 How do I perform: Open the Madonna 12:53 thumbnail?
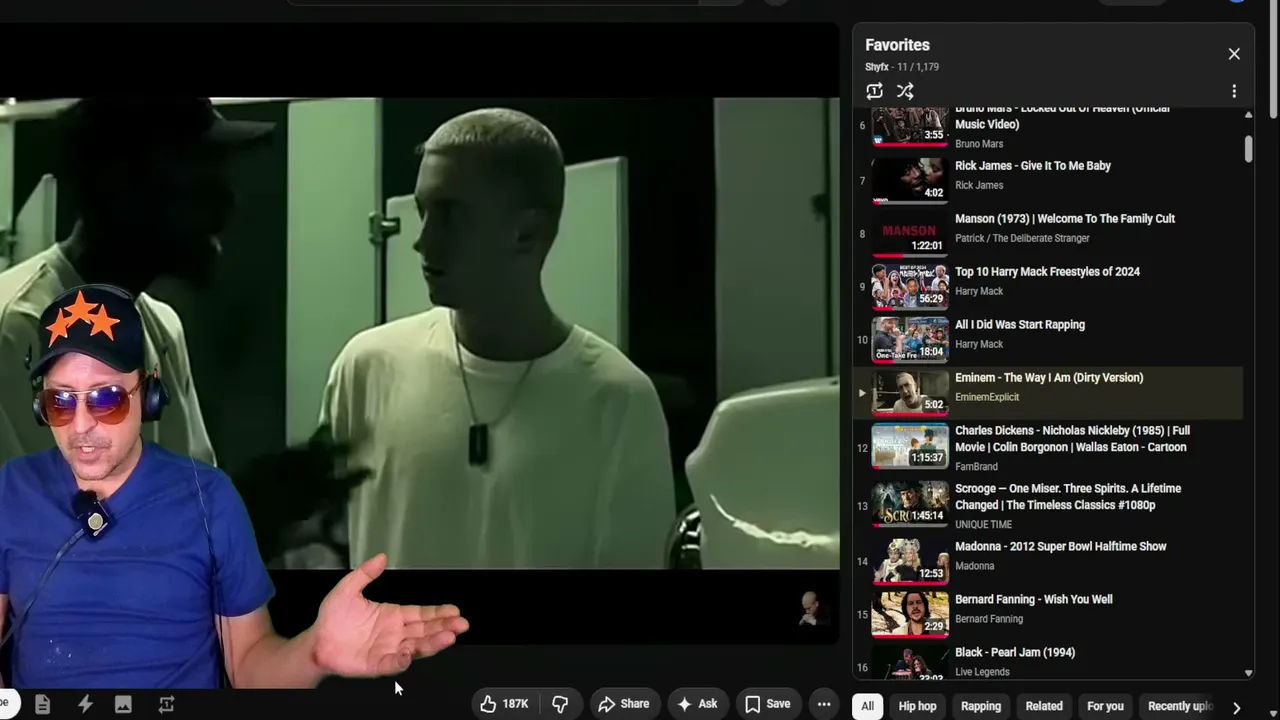[x=910, y=561]
